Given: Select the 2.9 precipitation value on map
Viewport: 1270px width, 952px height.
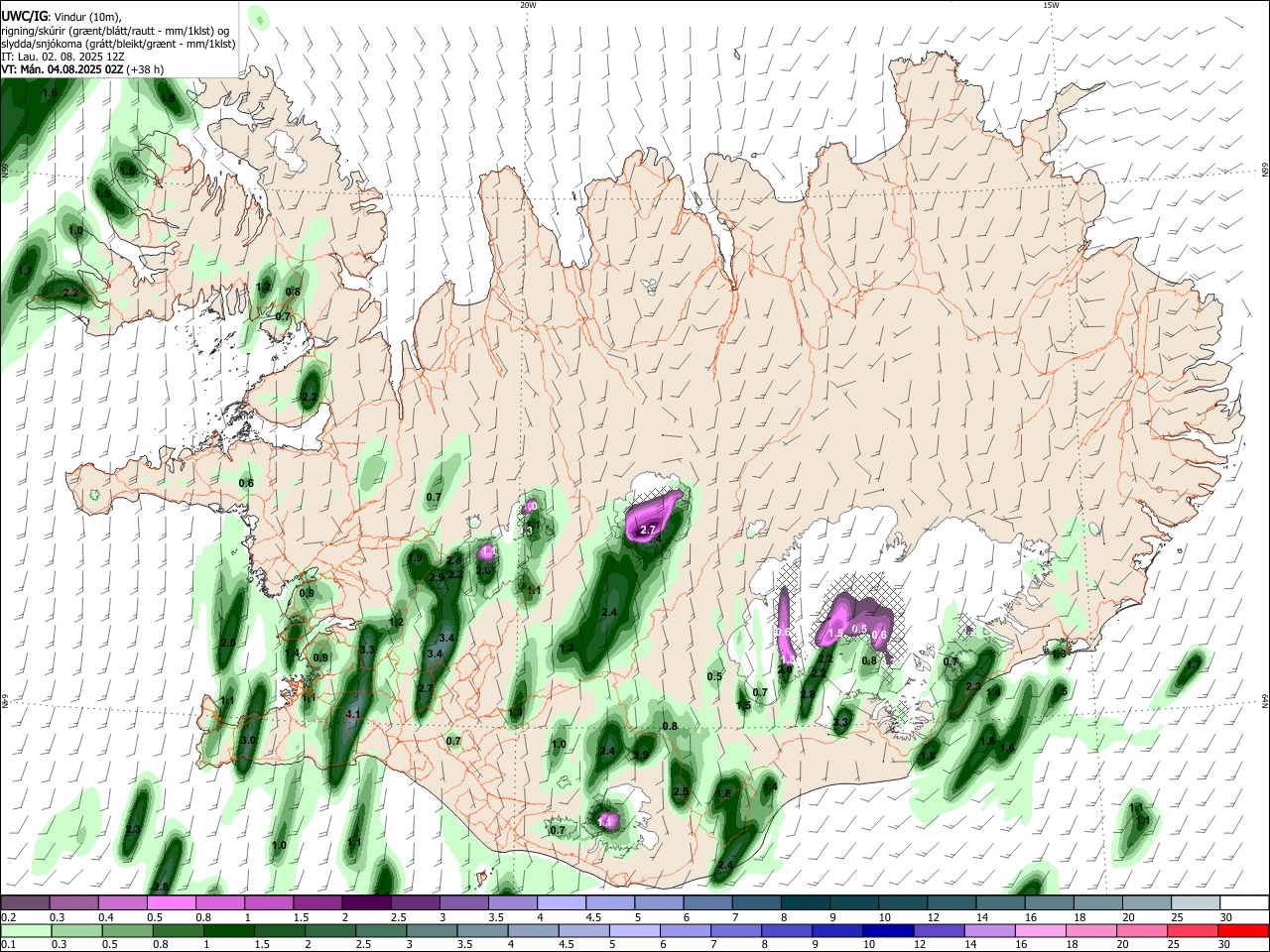Looking at the screenshot, I should point(437,577).
